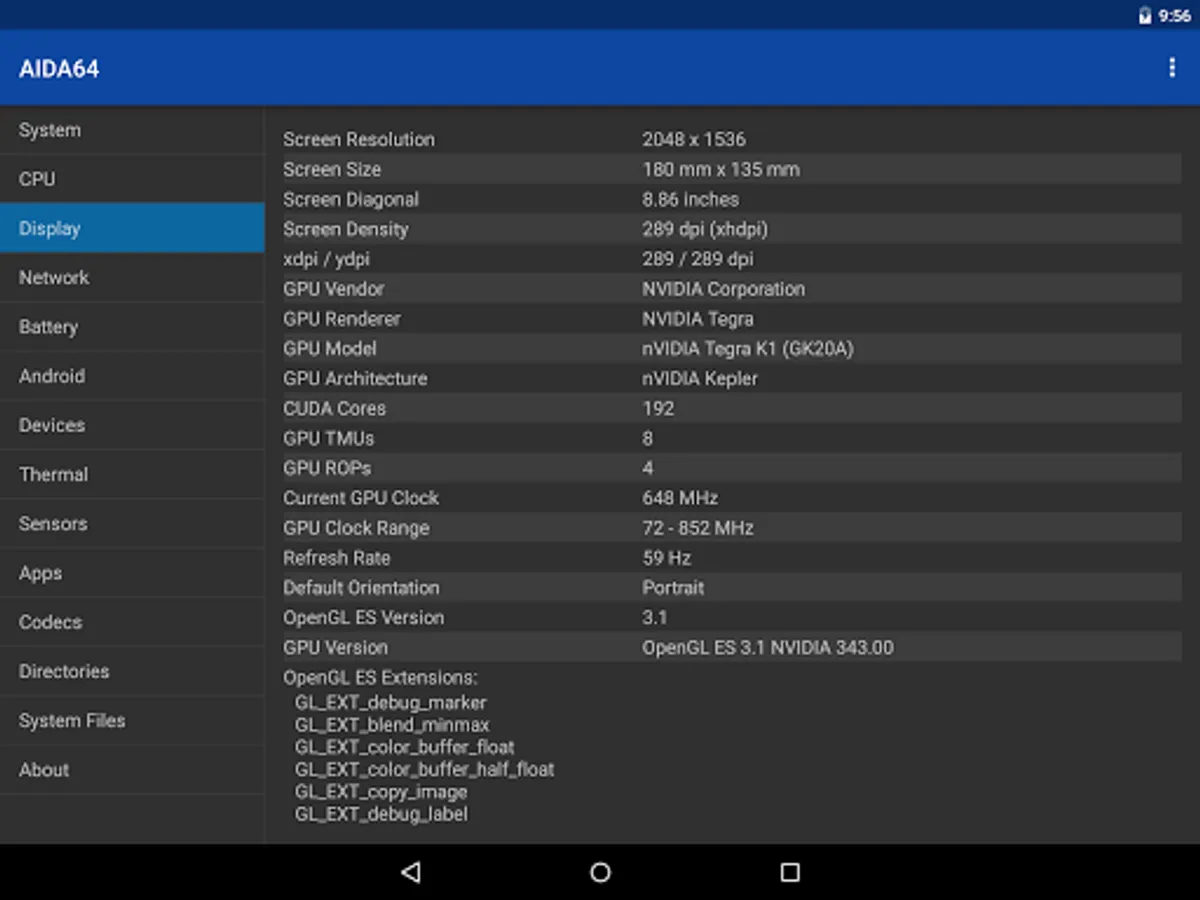
Task: Select the Screen Density label
Action: point(346,229)
